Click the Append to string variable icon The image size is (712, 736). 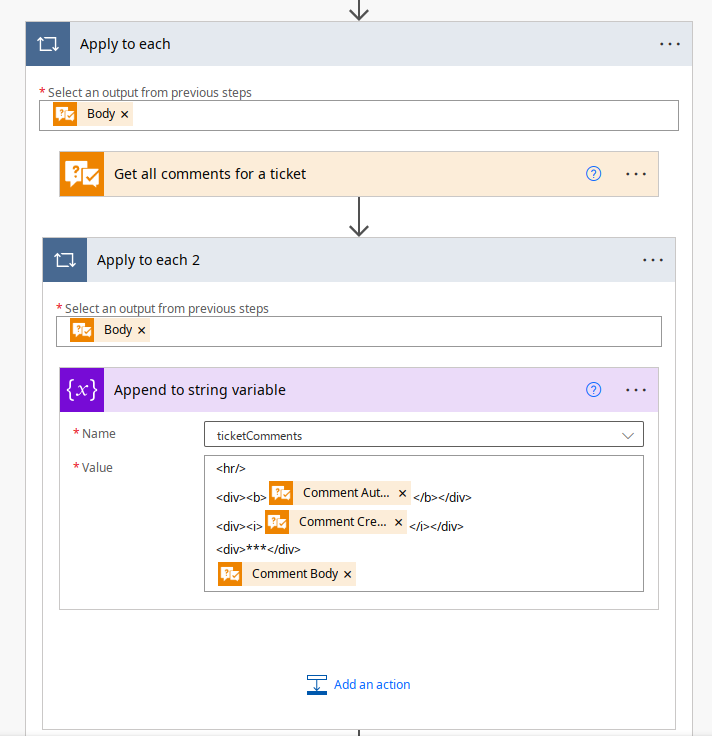[82, 390]
